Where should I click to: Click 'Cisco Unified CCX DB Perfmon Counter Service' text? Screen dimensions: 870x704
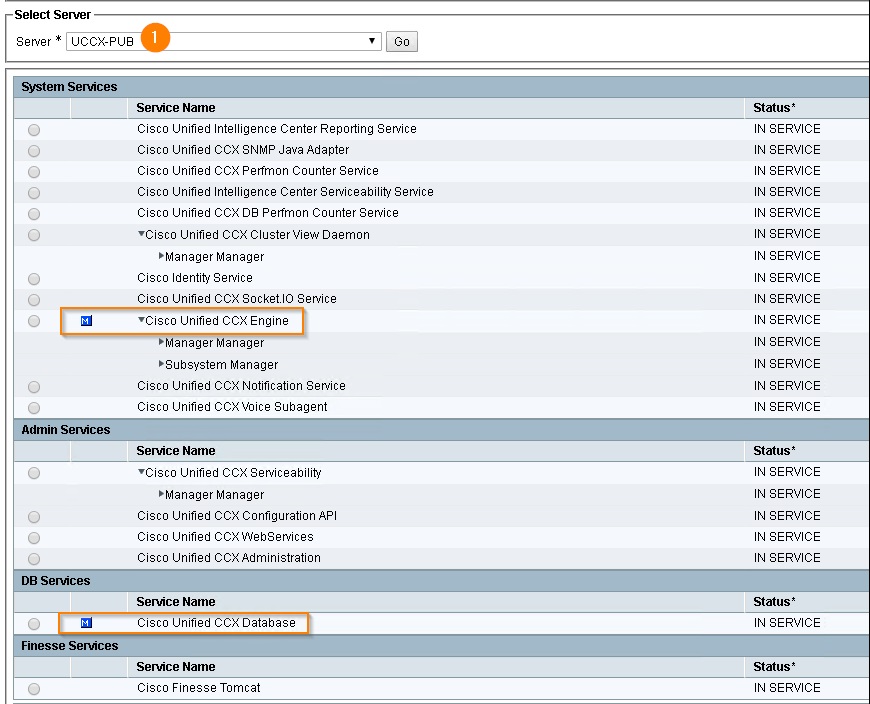(268, 213)
